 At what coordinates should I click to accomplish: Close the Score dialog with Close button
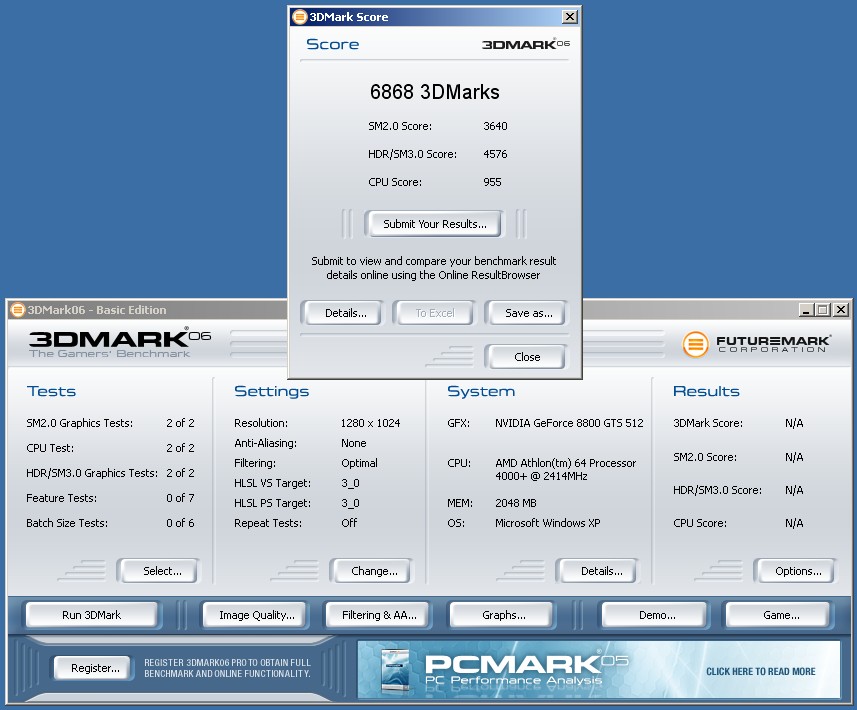(527, 357)
